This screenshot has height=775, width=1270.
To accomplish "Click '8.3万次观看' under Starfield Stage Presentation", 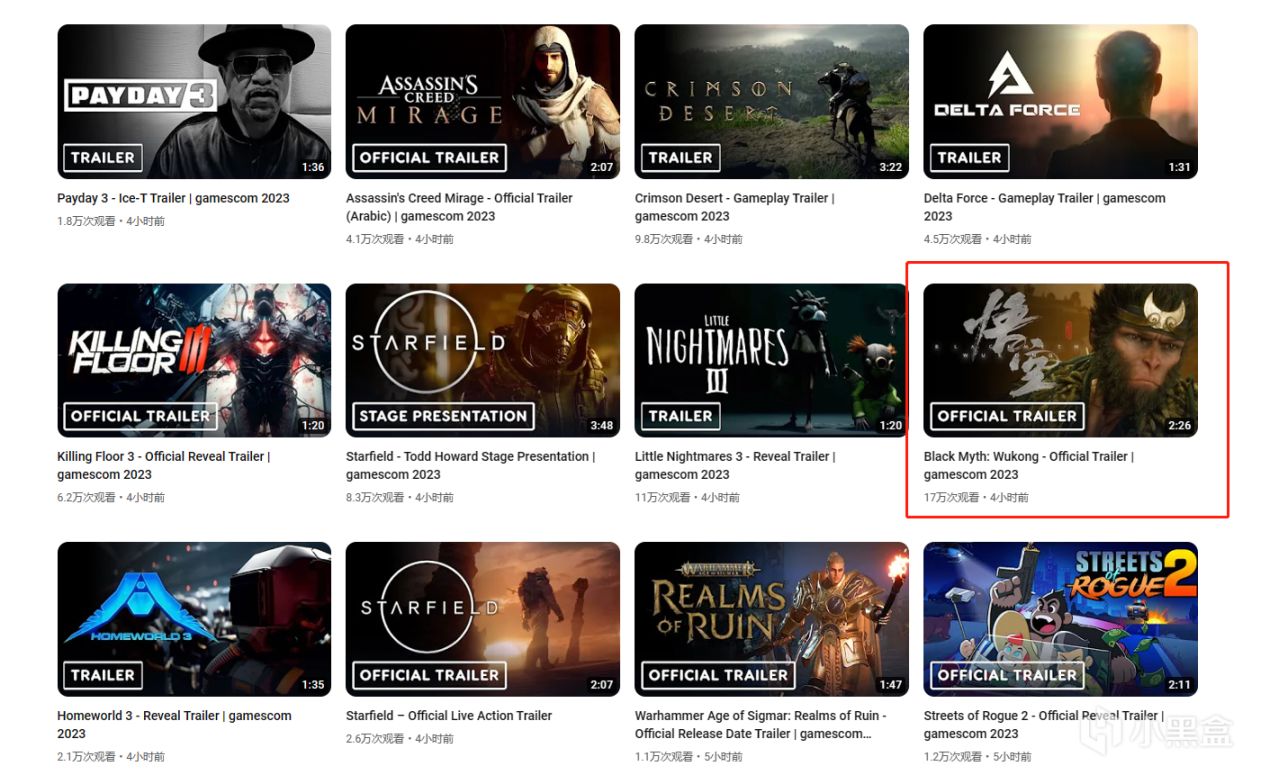I will coord(376,497).
